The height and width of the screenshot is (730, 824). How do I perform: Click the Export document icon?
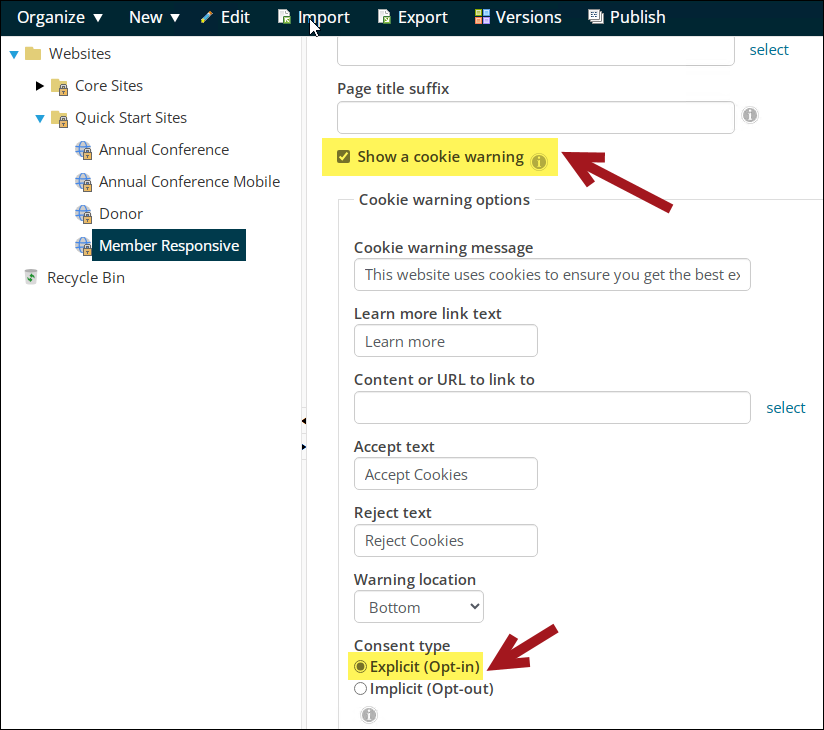[384, 17]
